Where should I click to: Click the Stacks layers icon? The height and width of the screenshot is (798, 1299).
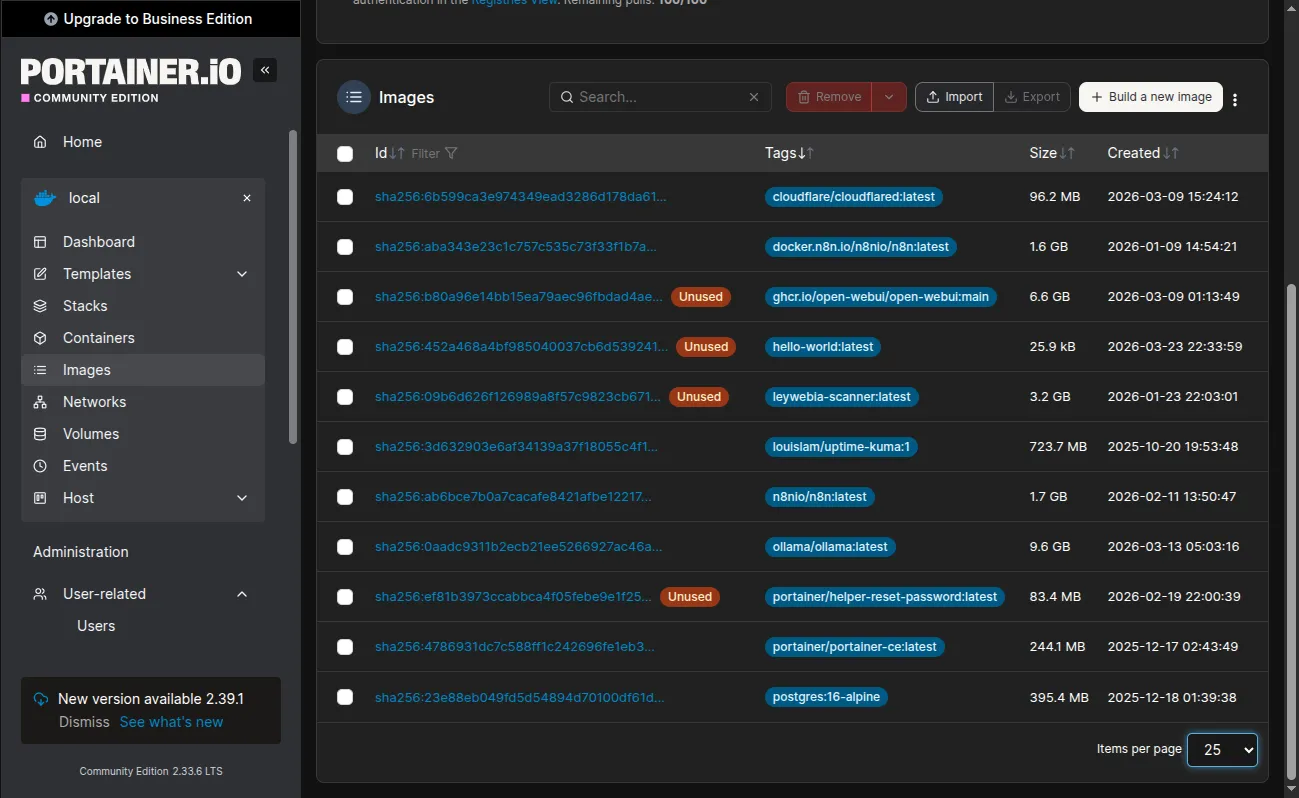pos(40,306)
